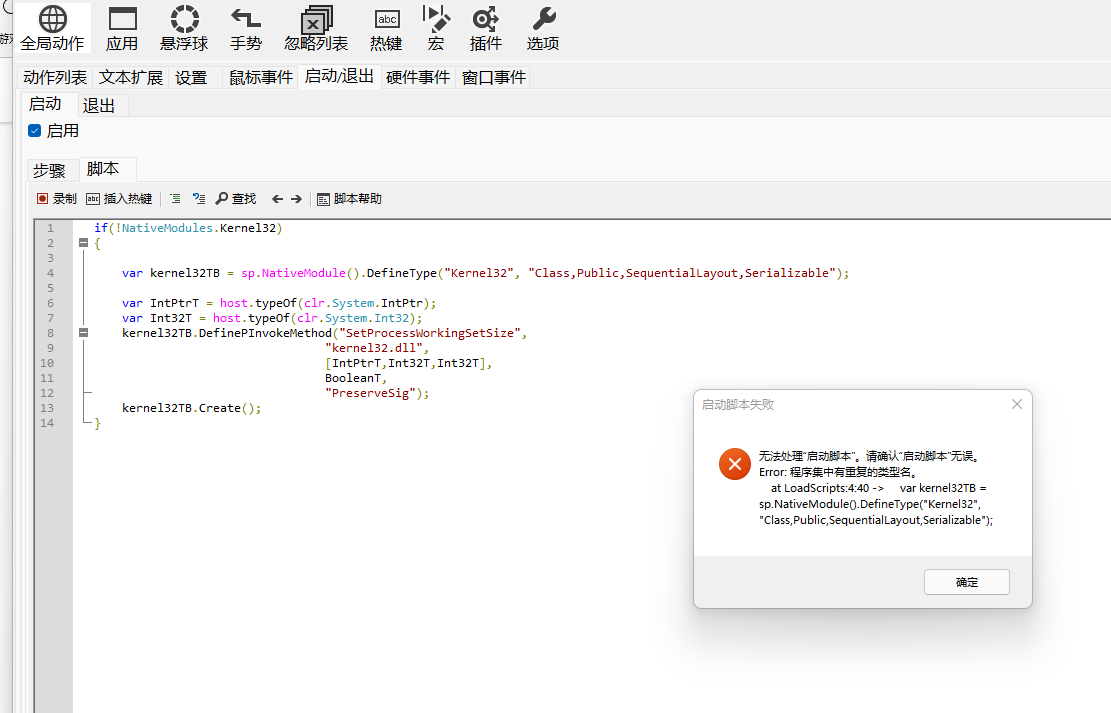Click 查找 search in script toolbar

tap(236, 199)
